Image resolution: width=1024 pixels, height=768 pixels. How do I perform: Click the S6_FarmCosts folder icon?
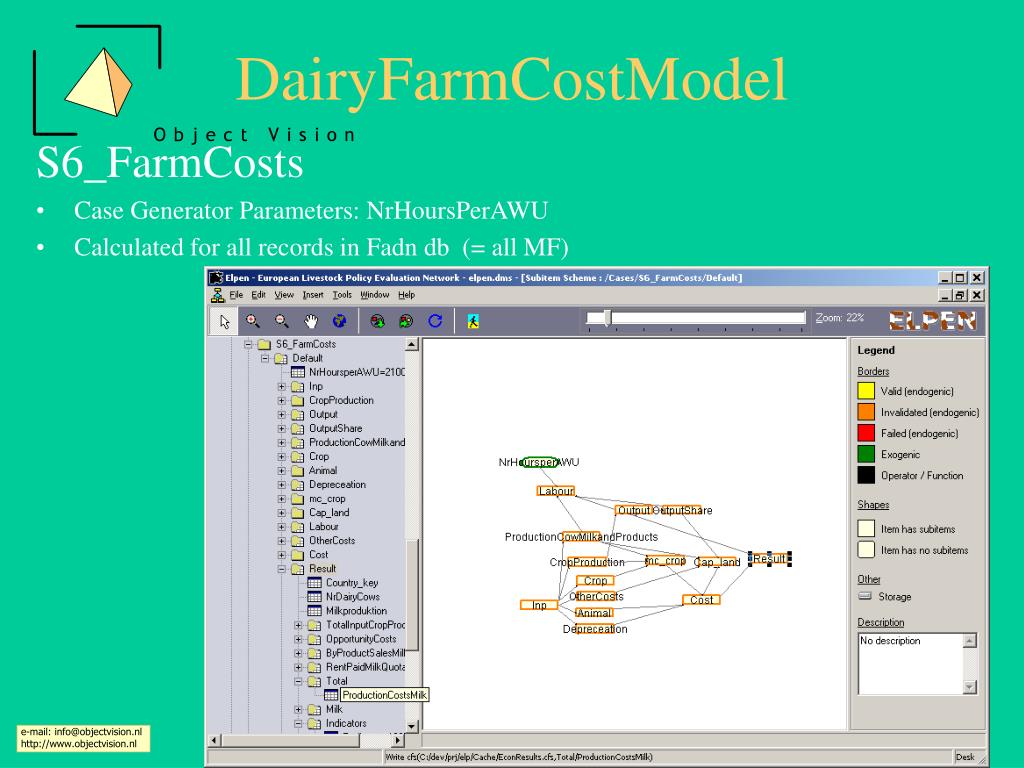pos(264,344)
